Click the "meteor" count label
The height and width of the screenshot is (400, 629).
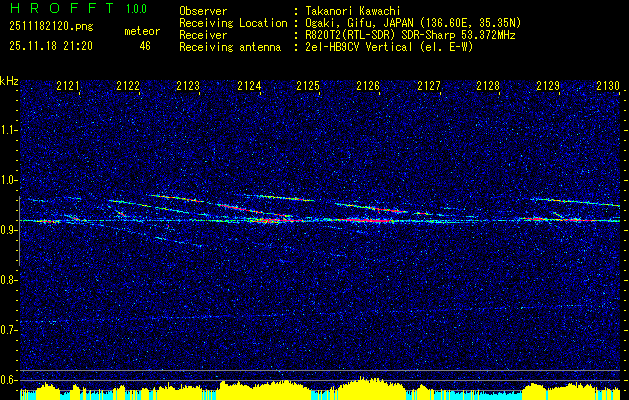coord(142,31)
